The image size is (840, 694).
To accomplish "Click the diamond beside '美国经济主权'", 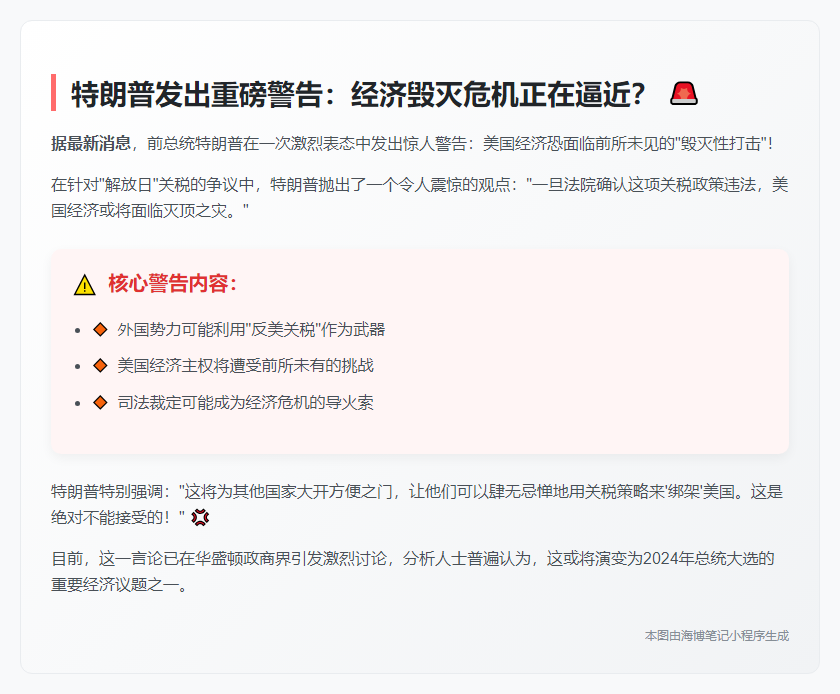I will [100, 365].
